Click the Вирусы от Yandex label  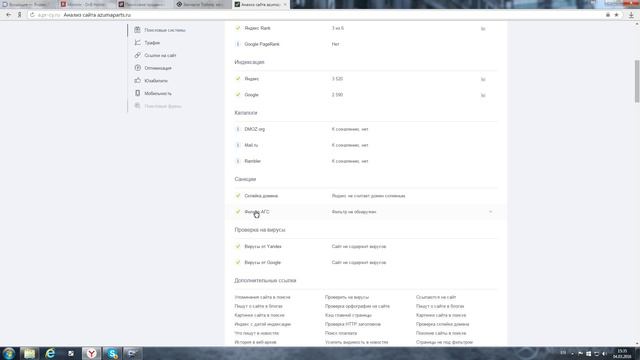(263, 247)
